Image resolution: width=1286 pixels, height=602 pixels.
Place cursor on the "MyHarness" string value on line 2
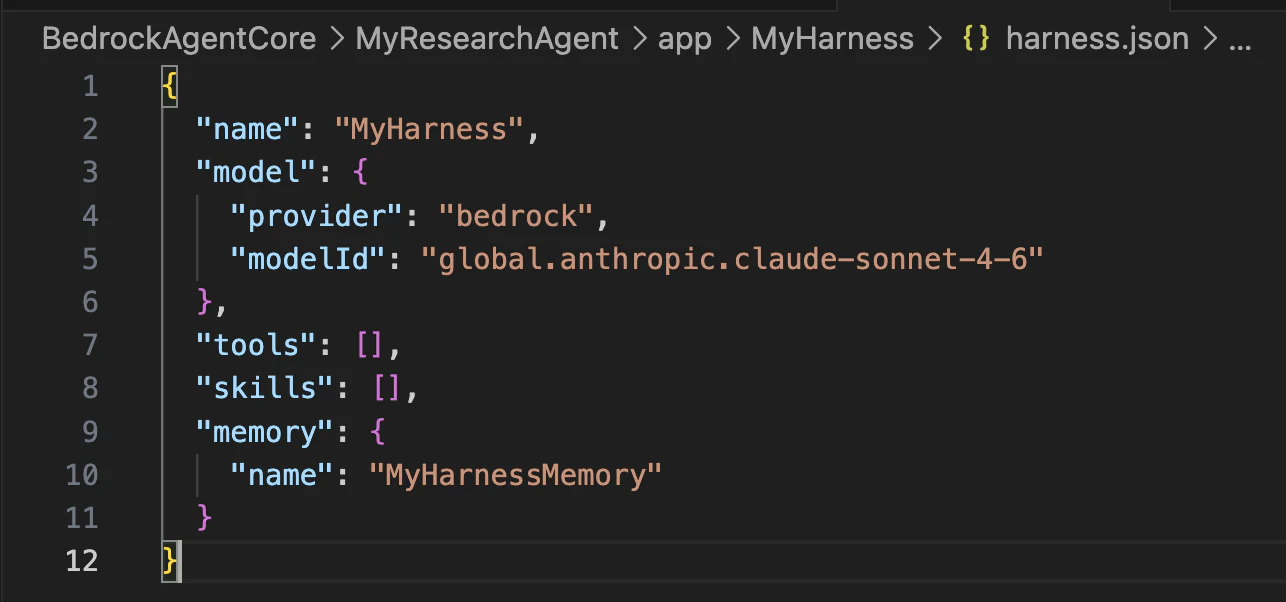pos(429,129)
